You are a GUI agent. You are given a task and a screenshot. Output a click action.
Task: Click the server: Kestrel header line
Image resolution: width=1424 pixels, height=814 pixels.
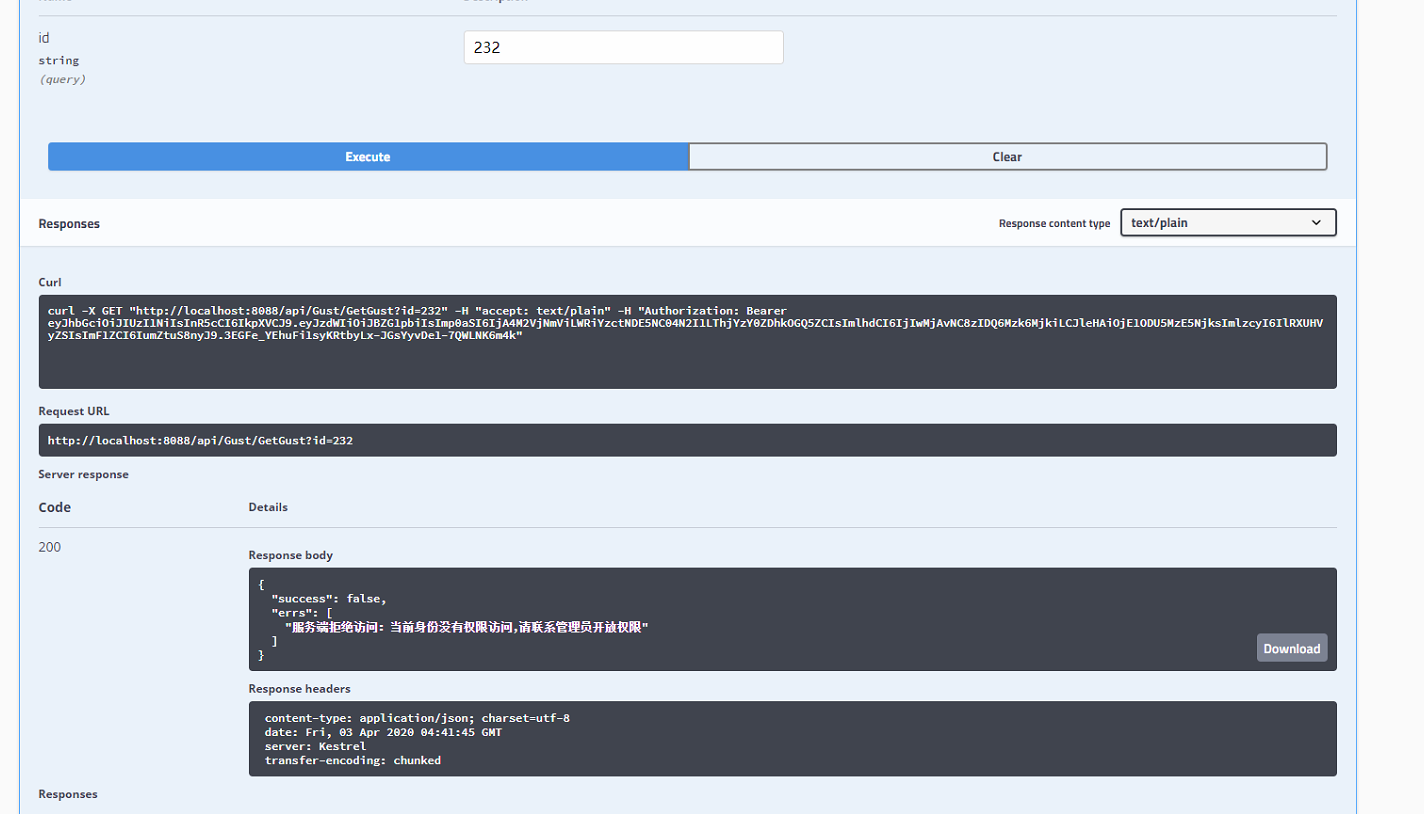pyautogui.click(x=315, y=746)
